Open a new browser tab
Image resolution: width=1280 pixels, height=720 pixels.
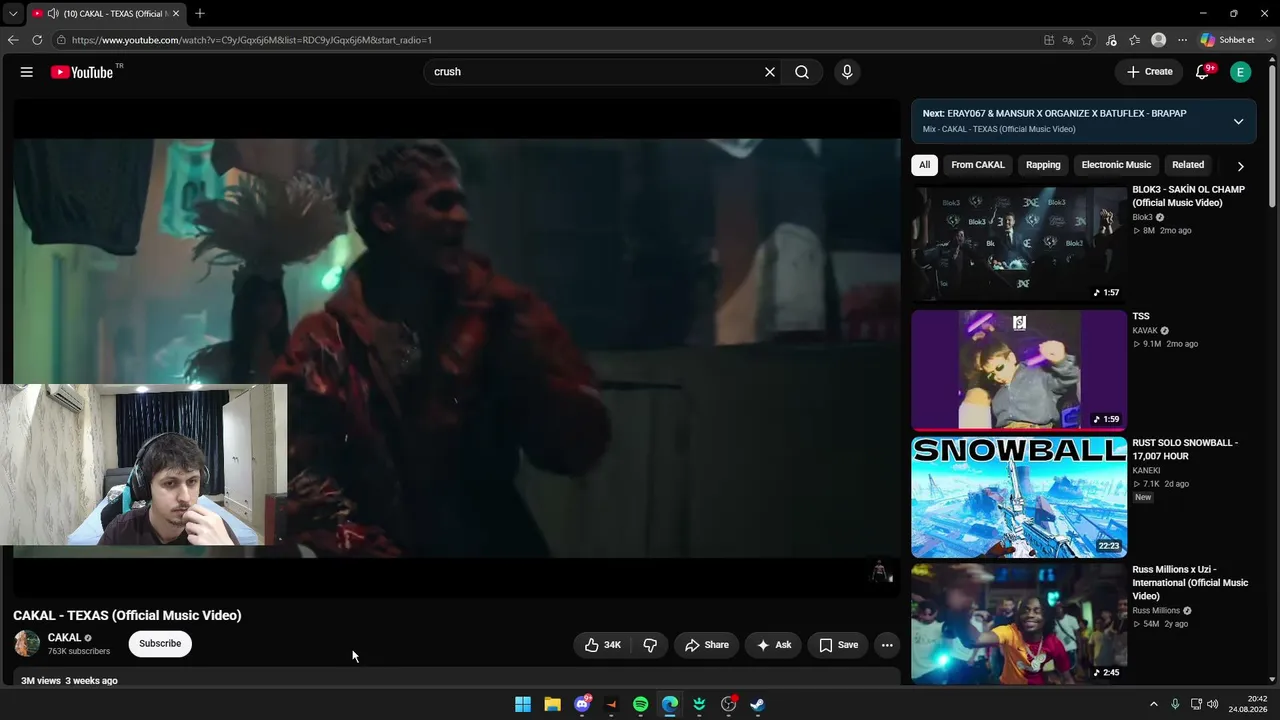200,14
